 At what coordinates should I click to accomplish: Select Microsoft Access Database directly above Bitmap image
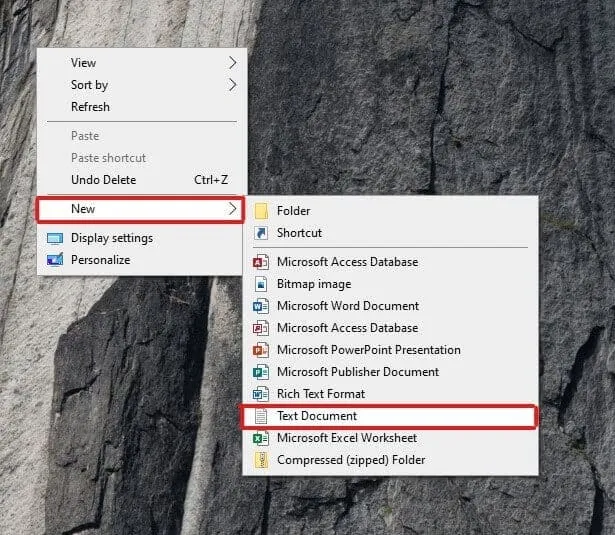390,262
